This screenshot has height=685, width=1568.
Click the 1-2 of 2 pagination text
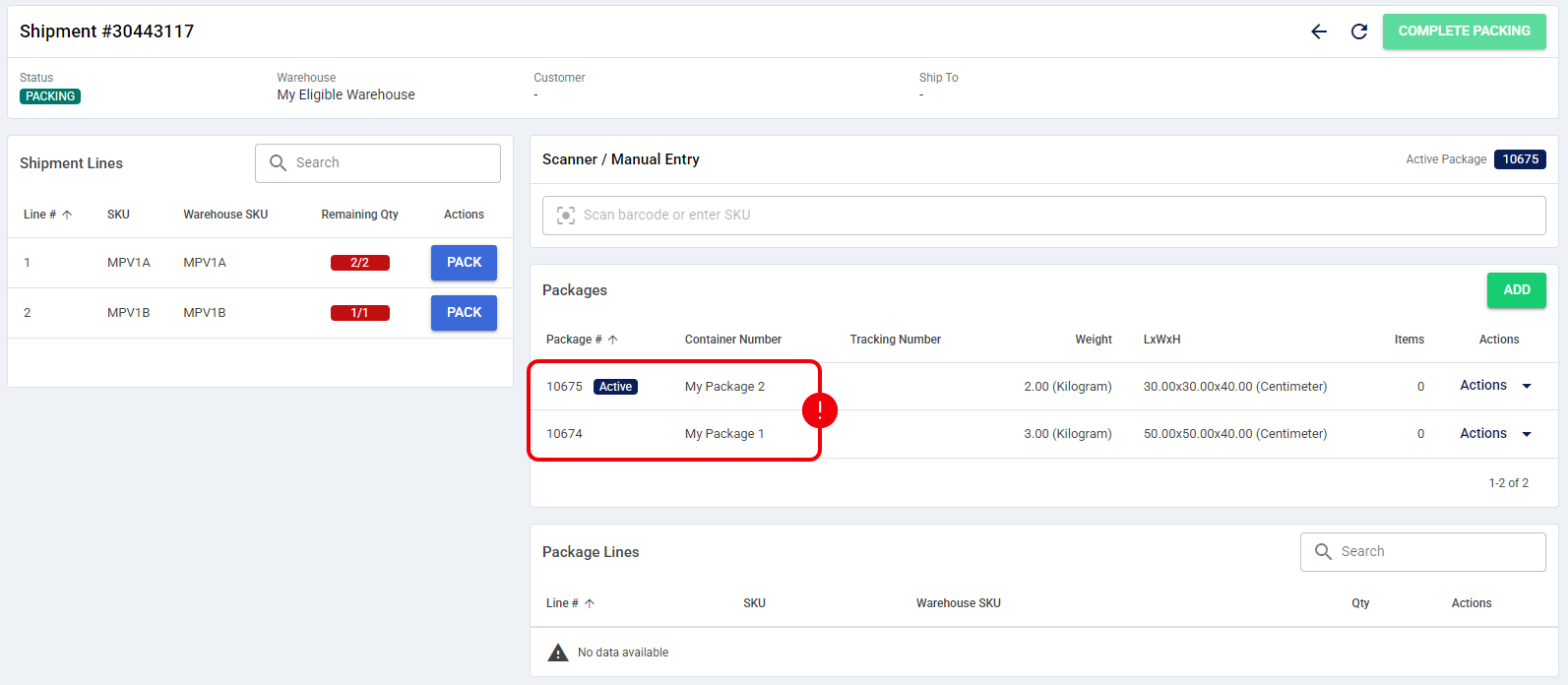tap(1508, 483)
